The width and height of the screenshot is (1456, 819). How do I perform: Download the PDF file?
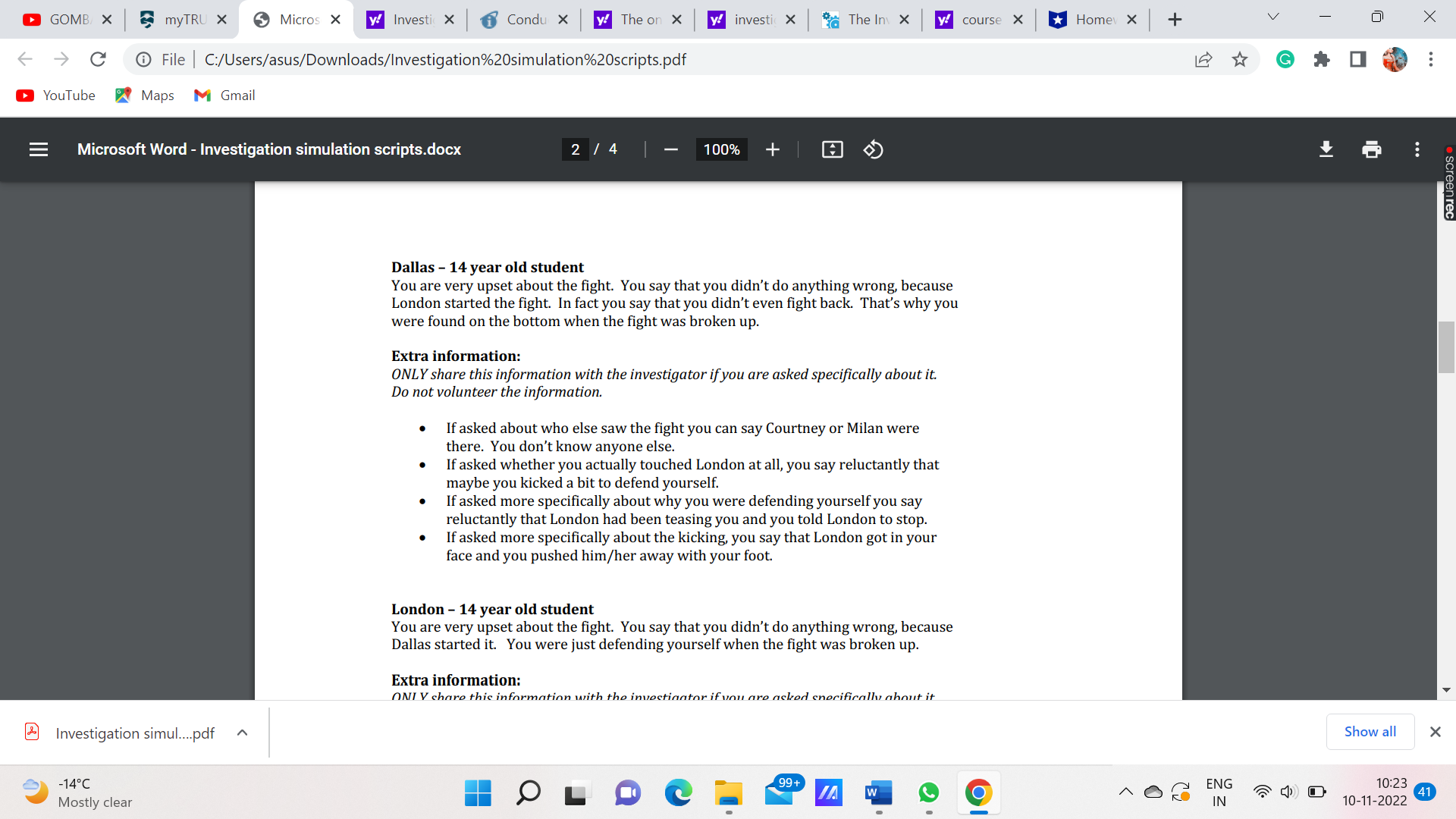[1326, 149]
